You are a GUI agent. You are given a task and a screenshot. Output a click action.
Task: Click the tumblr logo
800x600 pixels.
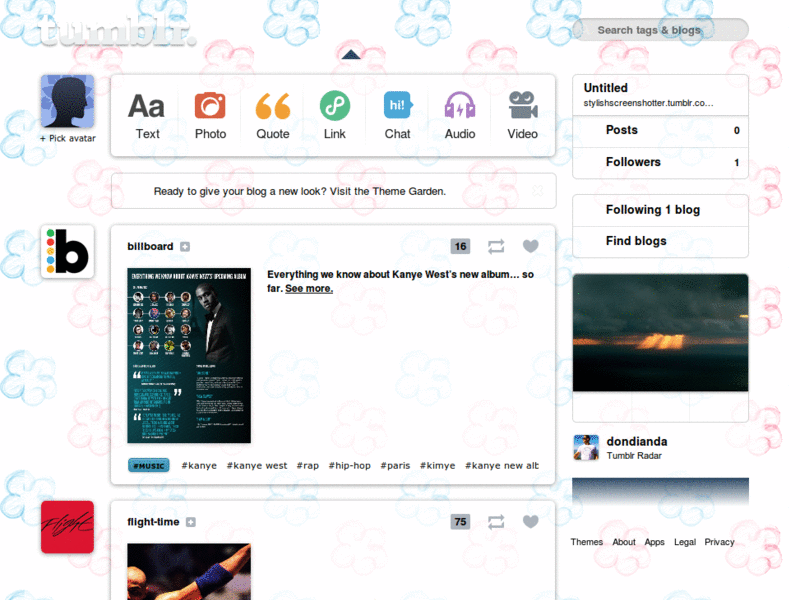point(116,31)
